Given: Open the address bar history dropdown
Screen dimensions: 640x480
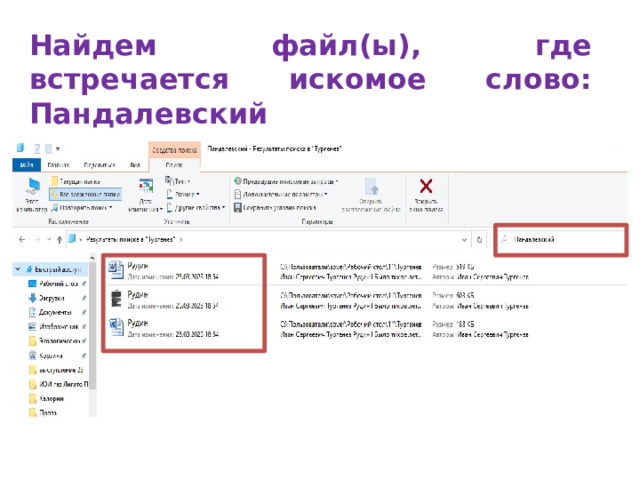Looking at the screenshot, I should [464, 240].
